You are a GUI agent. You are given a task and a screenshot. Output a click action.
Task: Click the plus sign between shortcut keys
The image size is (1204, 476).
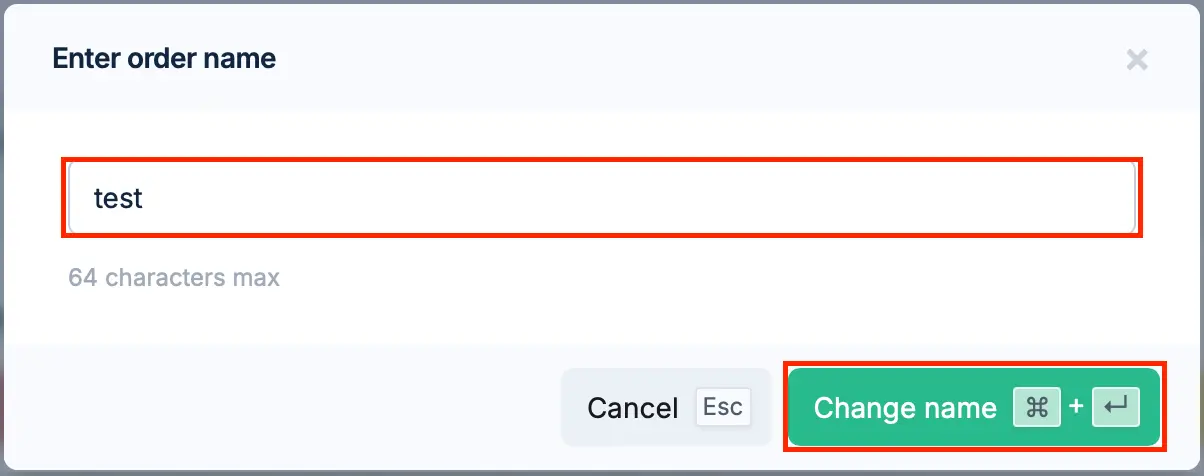1076,407
